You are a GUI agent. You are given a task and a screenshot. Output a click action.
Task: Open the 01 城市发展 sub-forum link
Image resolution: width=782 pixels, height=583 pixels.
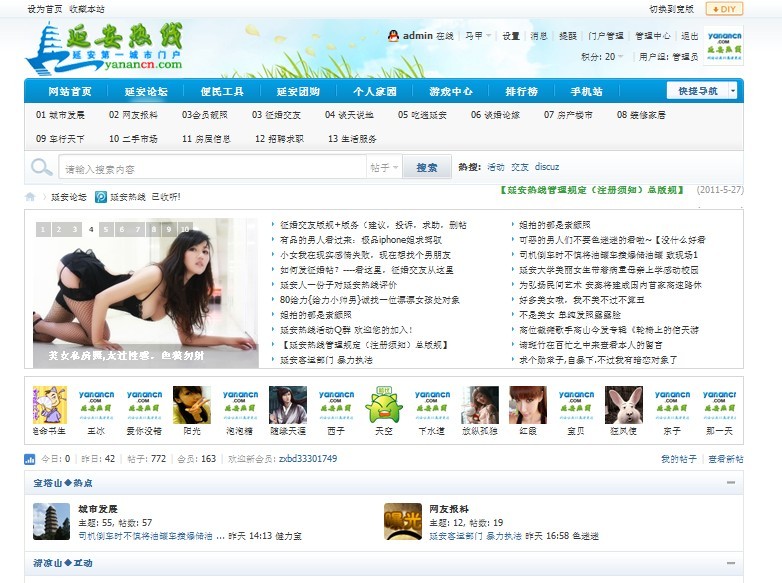coord(60,115)
